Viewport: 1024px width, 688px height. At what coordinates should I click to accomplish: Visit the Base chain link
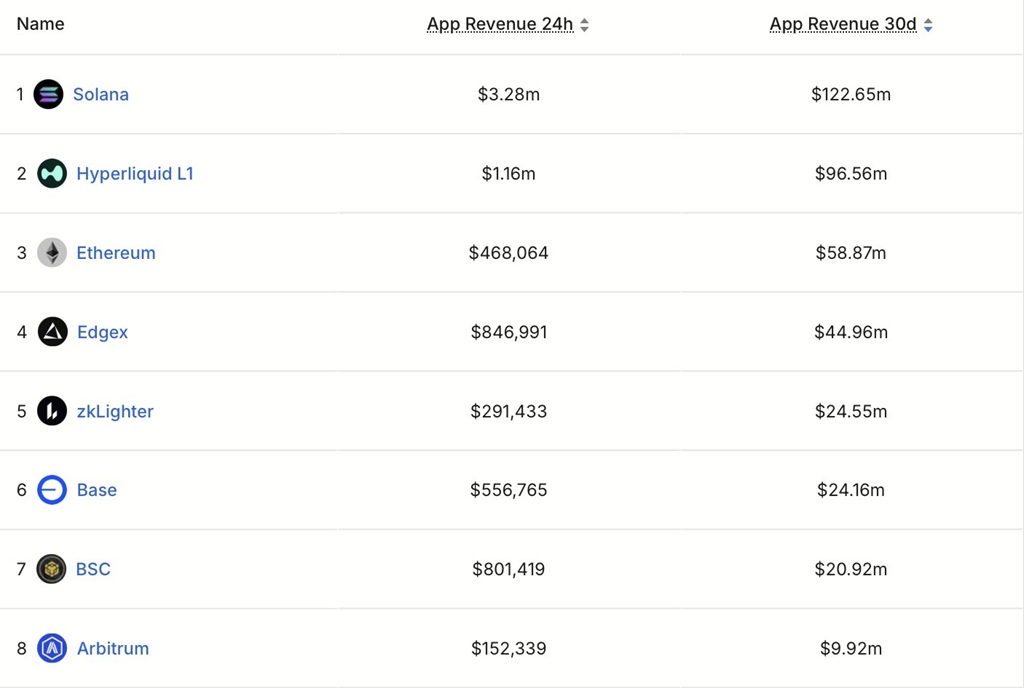[x=97, y=490]
